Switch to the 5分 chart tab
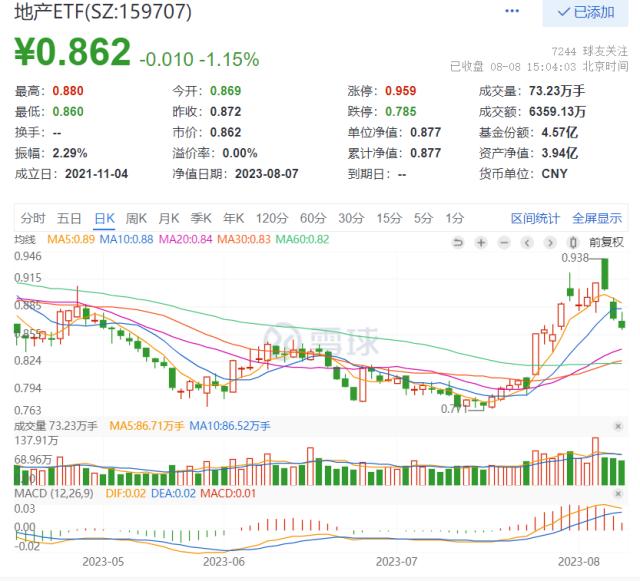The height and width of the screenshot is (581, 640). [423, 218]
